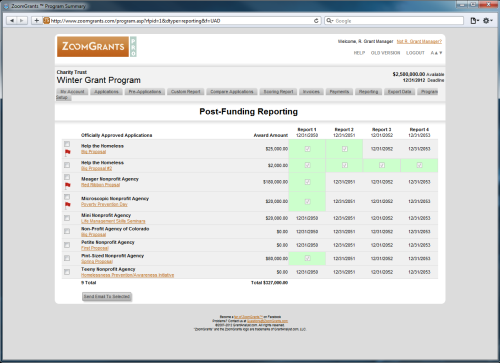Screen dimensions: 500x363
Task: Open the Pre-Applications tab
Action: tap(145, 92)
